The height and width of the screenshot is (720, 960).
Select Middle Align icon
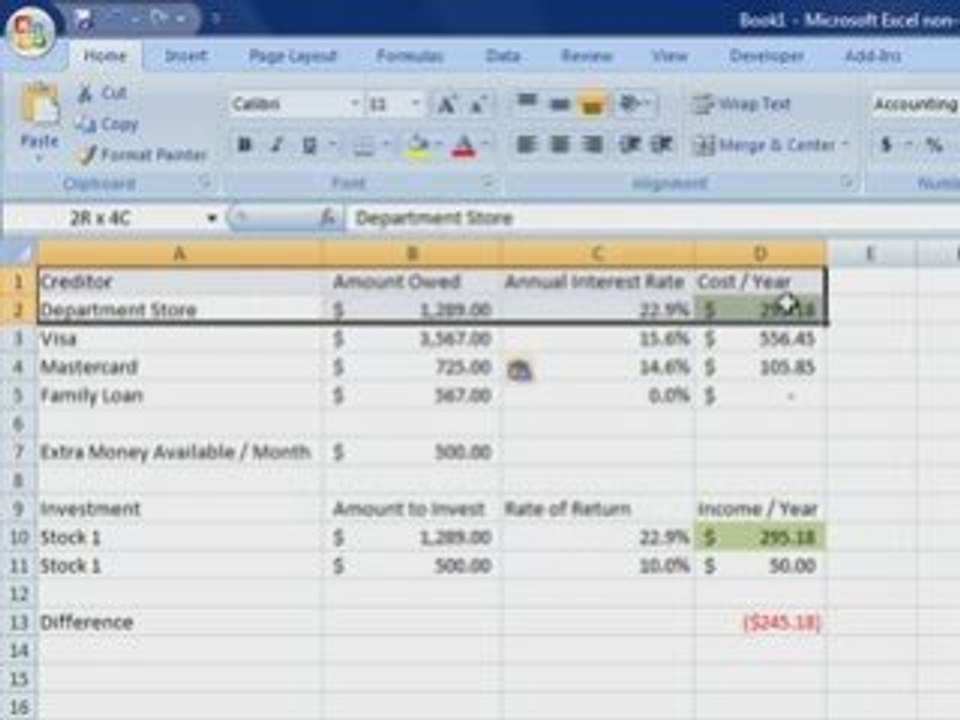pyautogui.click(x=560, y=104)
